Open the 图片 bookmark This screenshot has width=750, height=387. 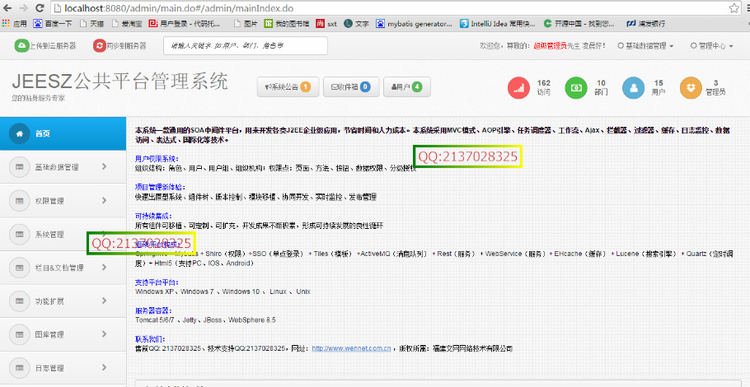tap(246, 23)
